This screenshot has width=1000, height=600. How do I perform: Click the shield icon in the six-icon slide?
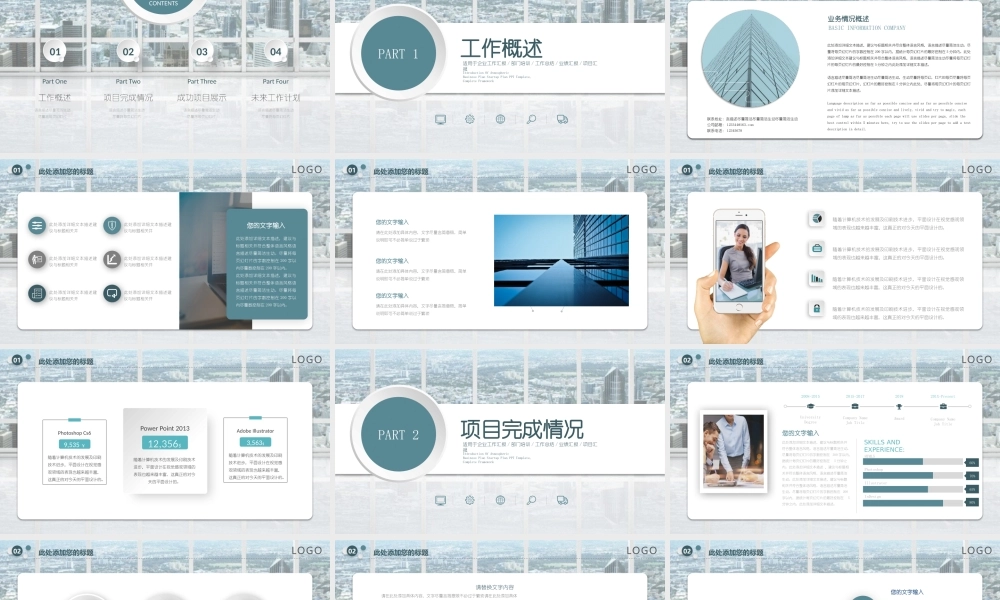point(111,226)
